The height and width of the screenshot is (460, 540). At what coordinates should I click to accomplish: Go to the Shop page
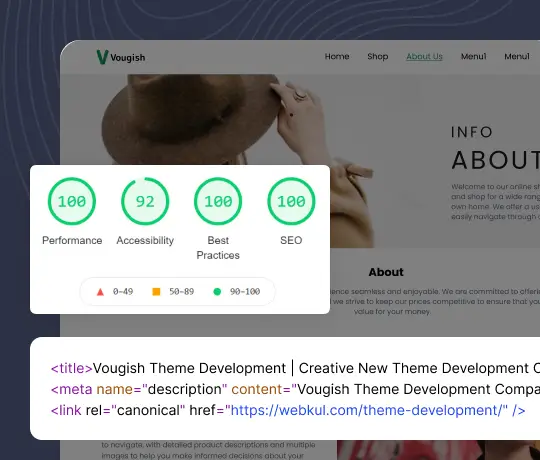pos(377,56)
